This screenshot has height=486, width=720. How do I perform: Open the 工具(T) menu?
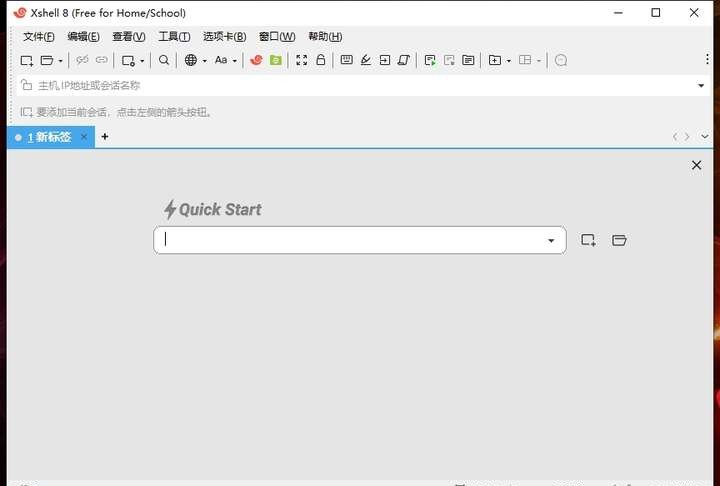[x=174, y=36]
